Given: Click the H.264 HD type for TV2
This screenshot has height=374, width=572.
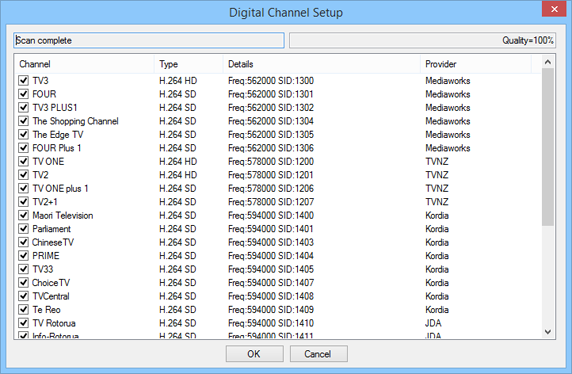Looking at the screenshot, I should tap(178, 175).
